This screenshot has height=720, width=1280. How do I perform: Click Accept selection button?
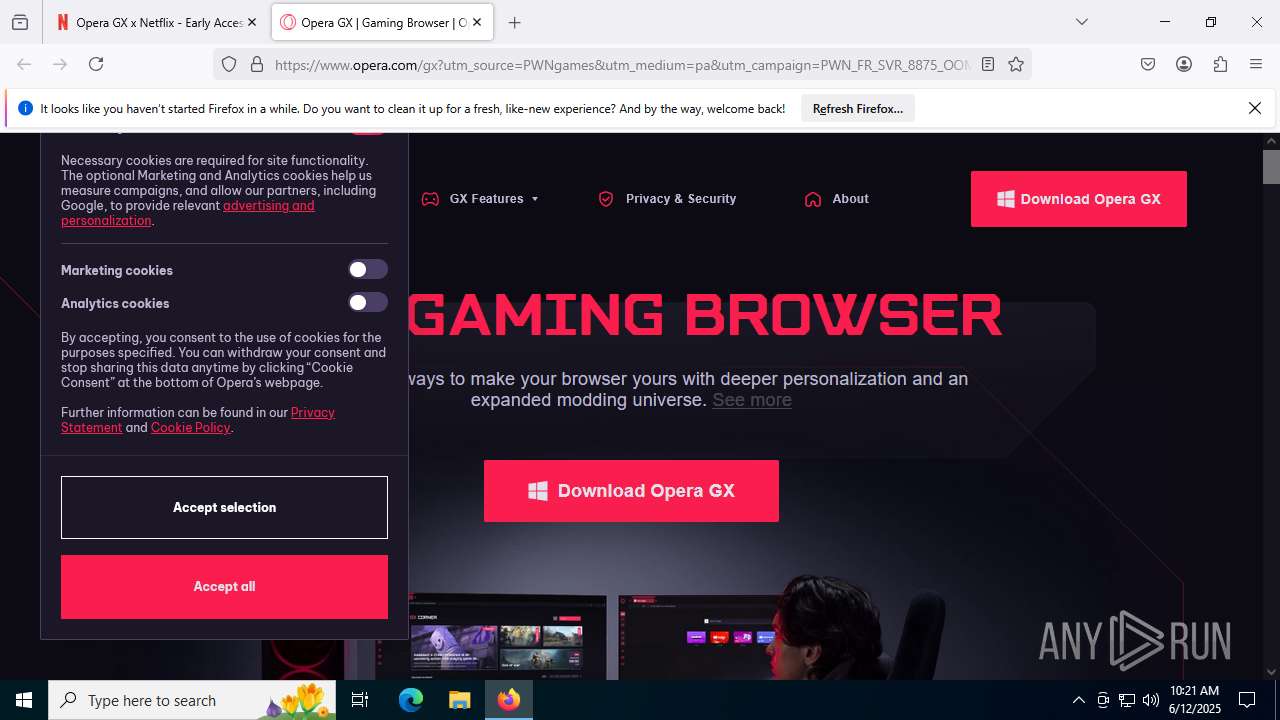(x=224, y=507)
